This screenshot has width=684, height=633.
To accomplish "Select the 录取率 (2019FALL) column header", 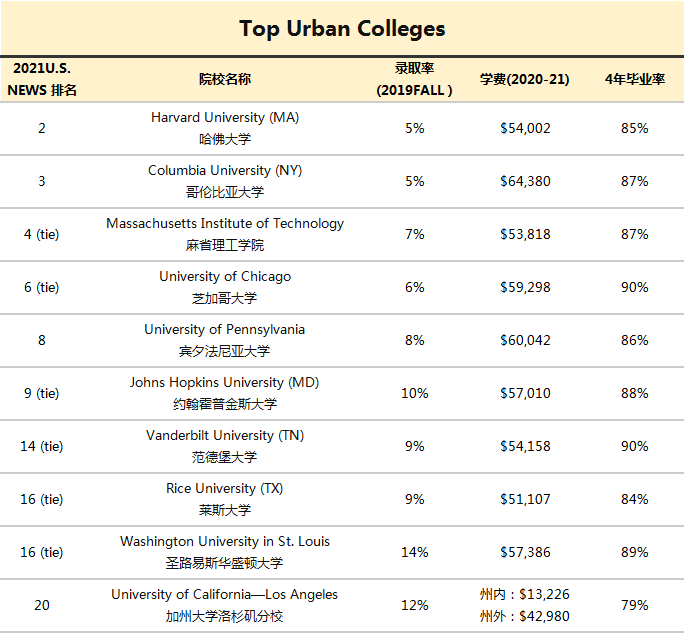I will click(x=414, y=79).
